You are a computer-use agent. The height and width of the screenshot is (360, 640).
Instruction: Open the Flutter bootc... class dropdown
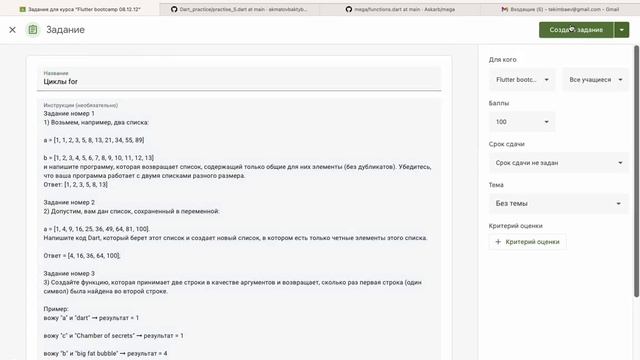(522, 80)
